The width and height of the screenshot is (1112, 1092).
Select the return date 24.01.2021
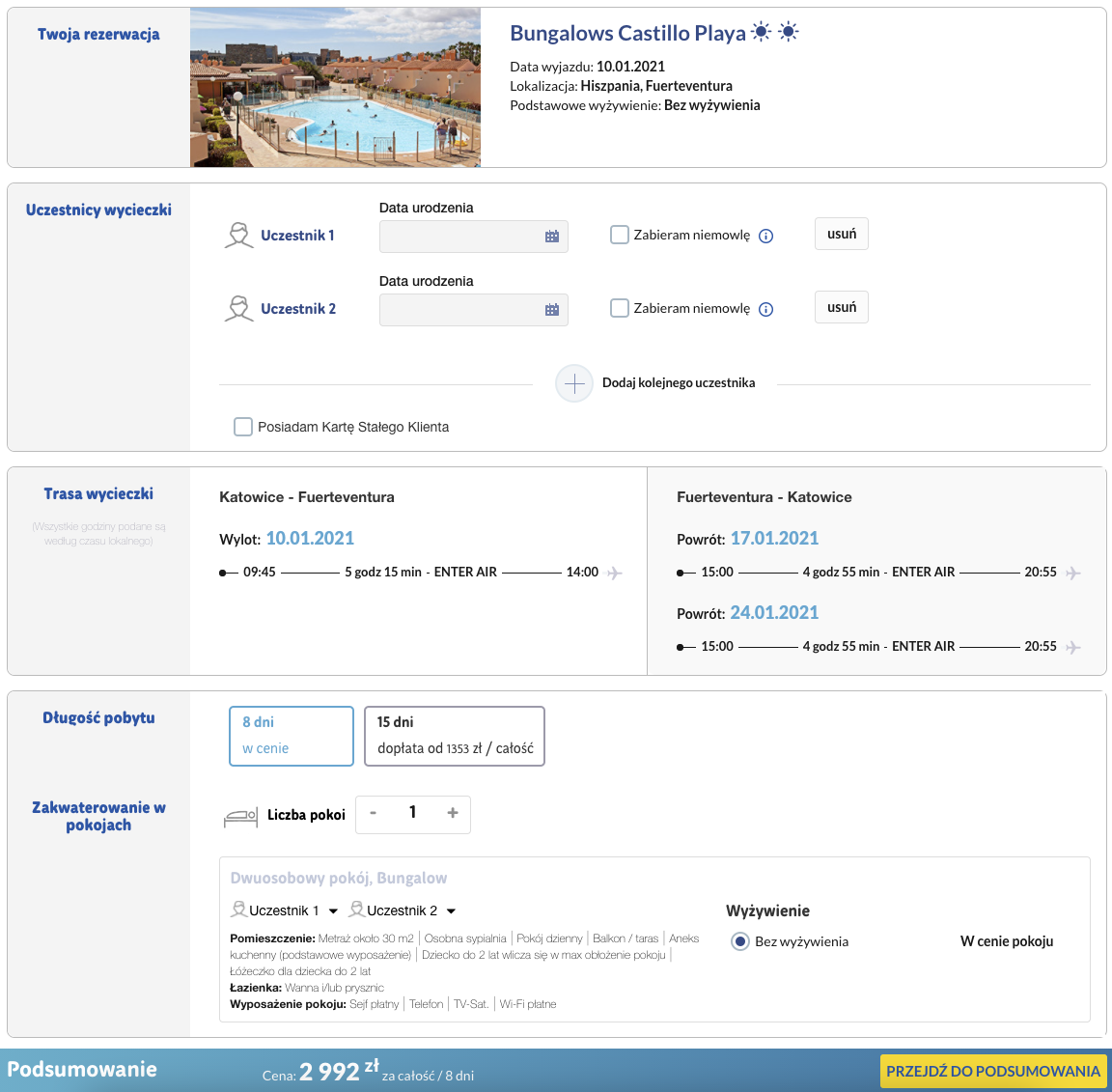(x=774, y=613)
